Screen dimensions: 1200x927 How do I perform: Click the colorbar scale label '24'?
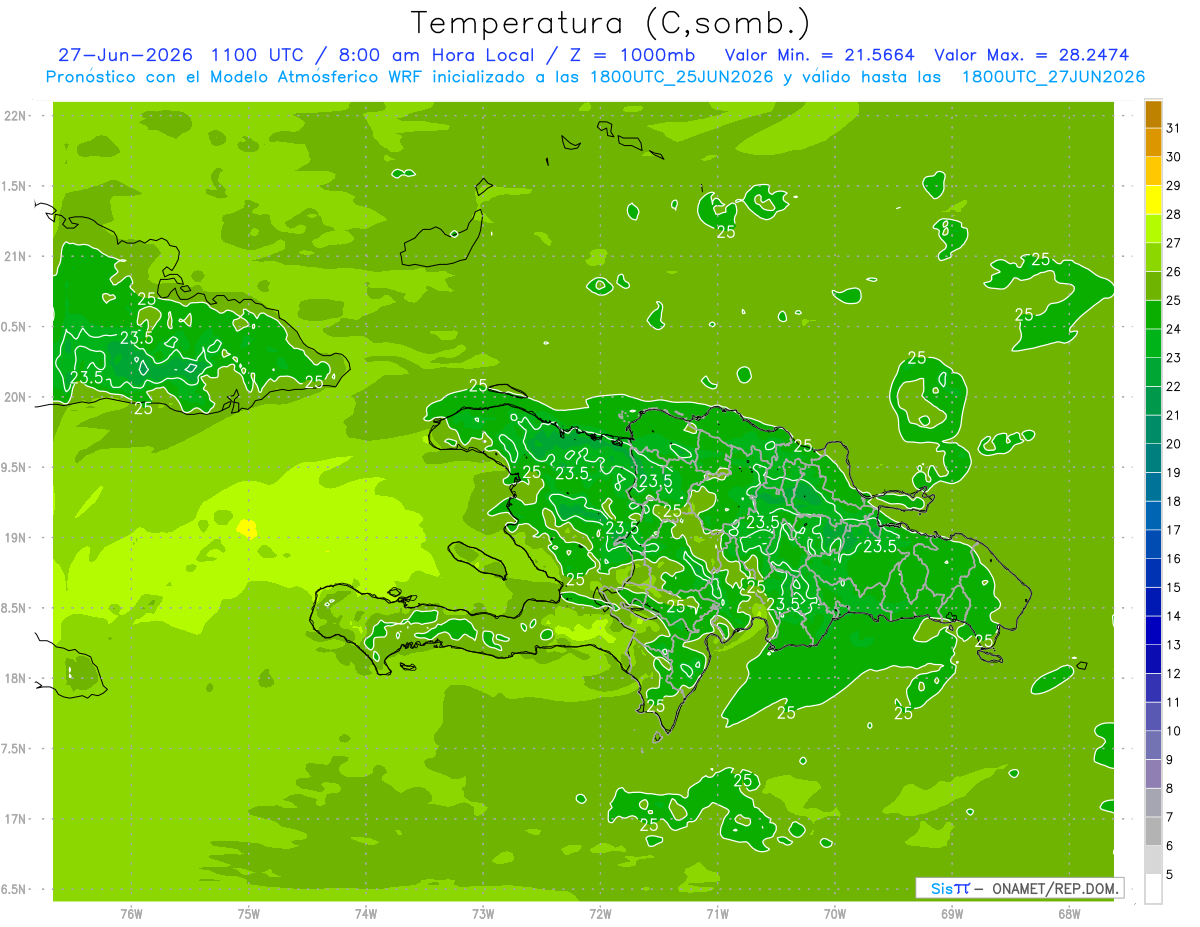click(x=1174, y=329)
